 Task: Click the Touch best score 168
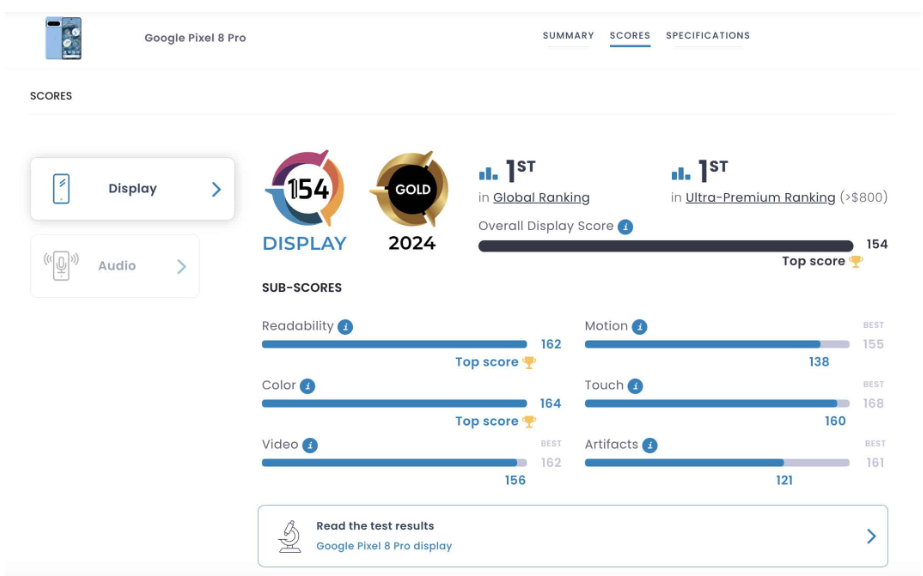tap(874, 404)
